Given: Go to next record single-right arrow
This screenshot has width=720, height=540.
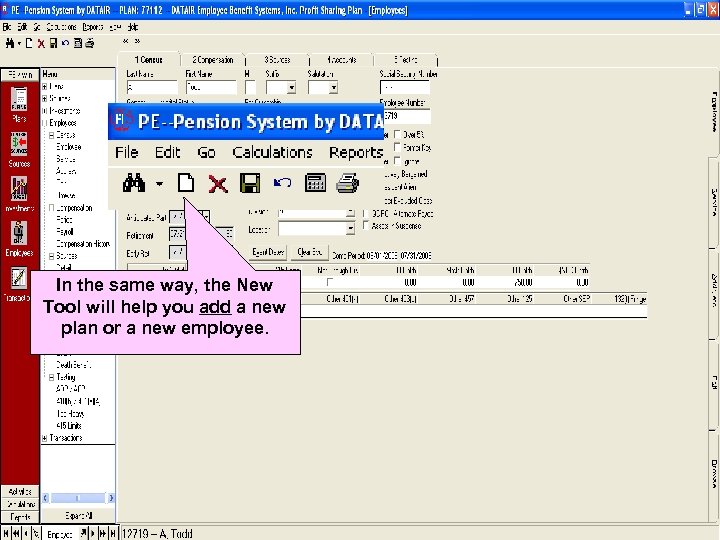Looking at the screenshot, I should [x=93, y=533].
